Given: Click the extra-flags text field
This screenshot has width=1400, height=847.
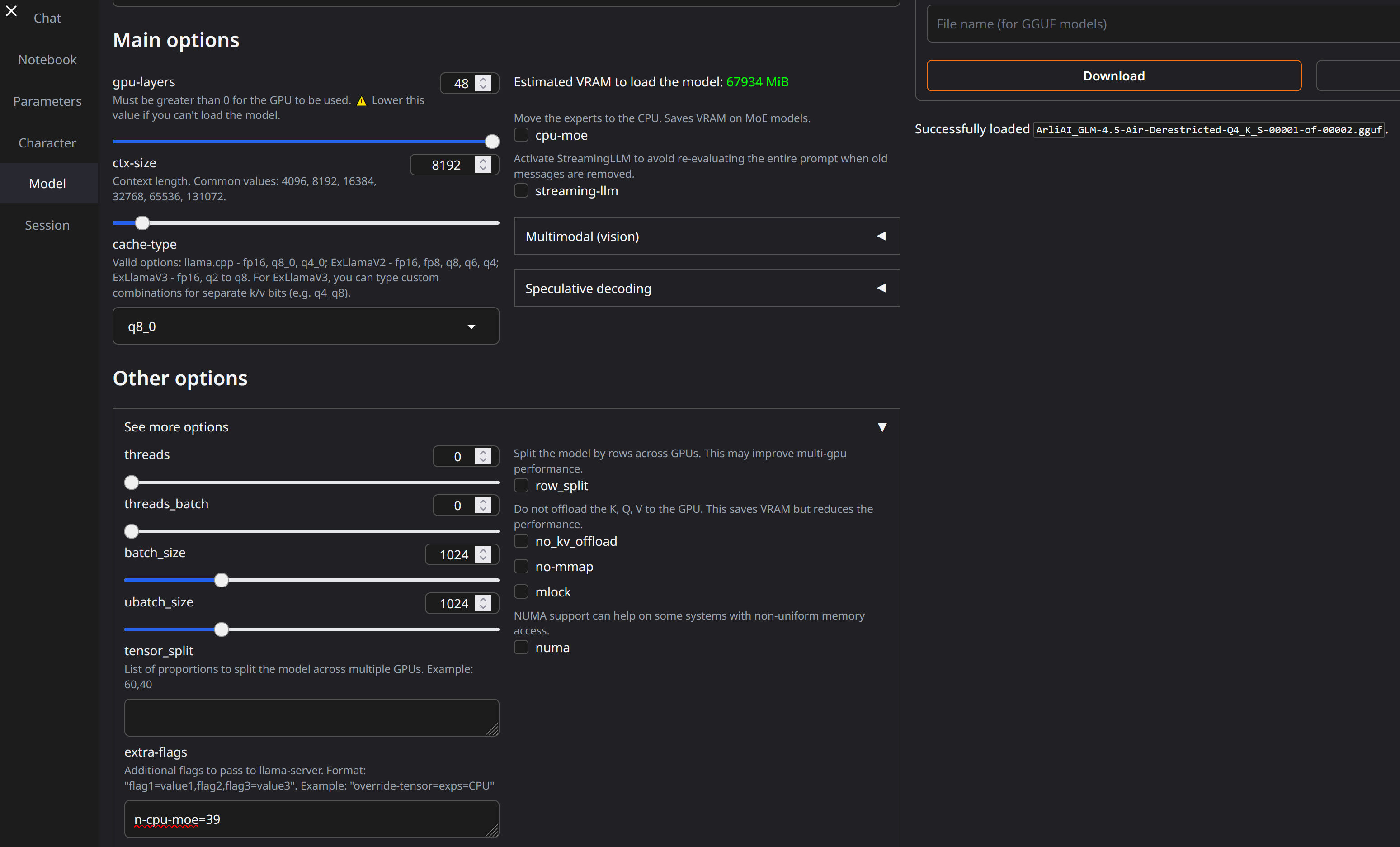Looking at the screenshot, I should point(311,819).
